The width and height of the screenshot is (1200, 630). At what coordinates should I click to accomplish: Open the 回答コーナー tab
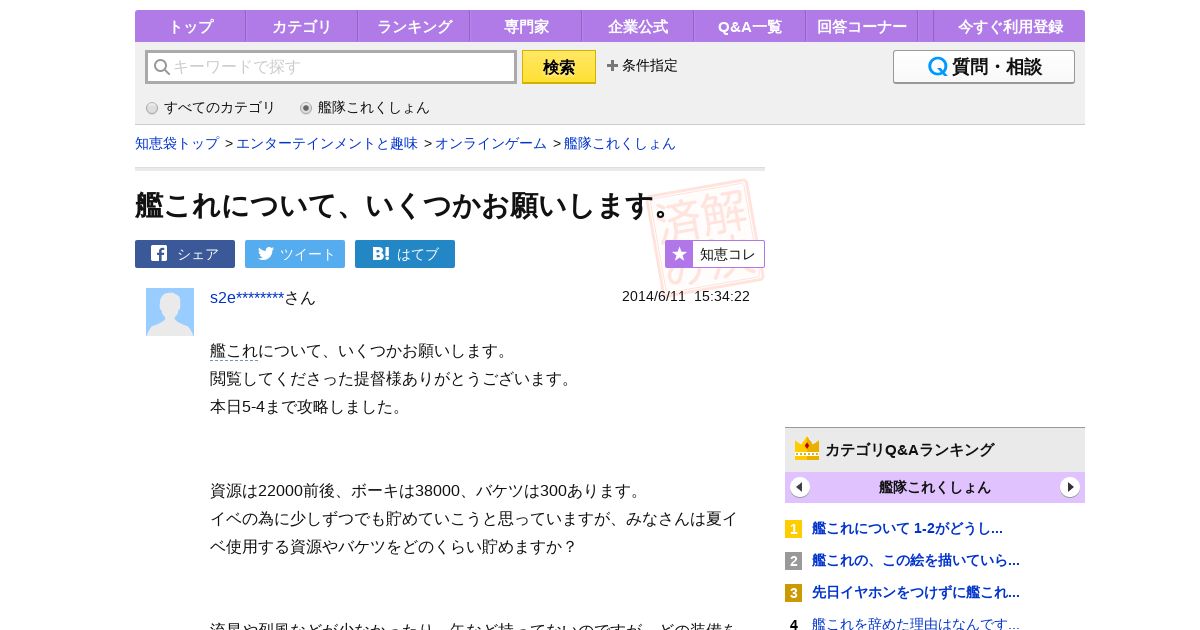(862, 27)
